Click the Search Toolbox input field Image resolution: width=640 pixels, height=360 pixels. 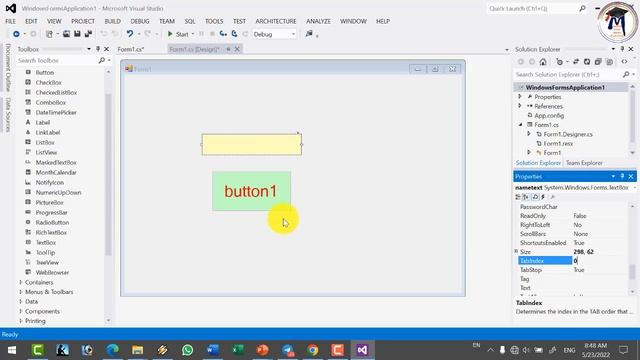[57, 60]
